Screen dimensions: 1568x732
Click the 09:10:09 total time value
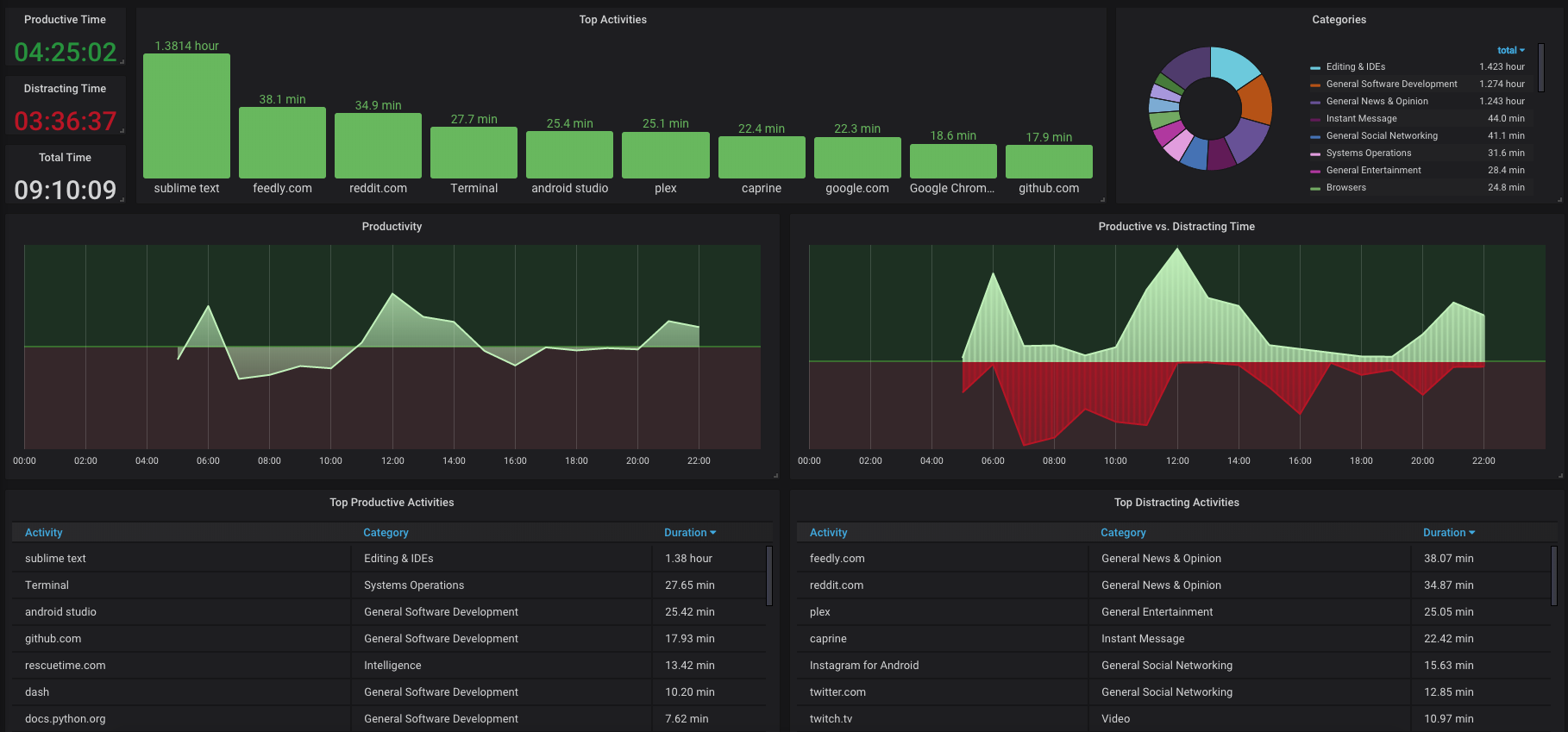point(66,191)
